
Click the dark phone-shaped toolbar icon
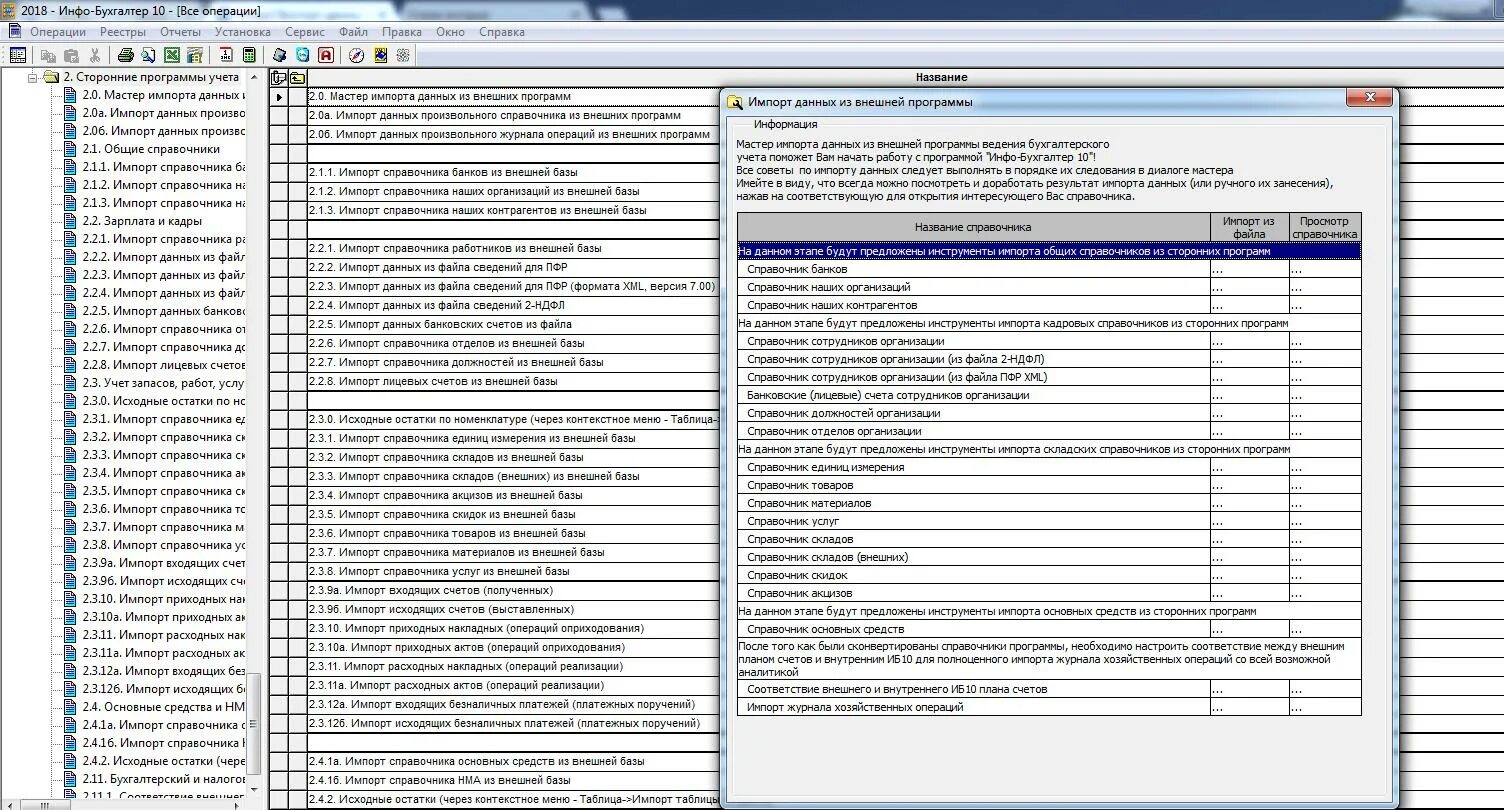click(x=280, y=55)
